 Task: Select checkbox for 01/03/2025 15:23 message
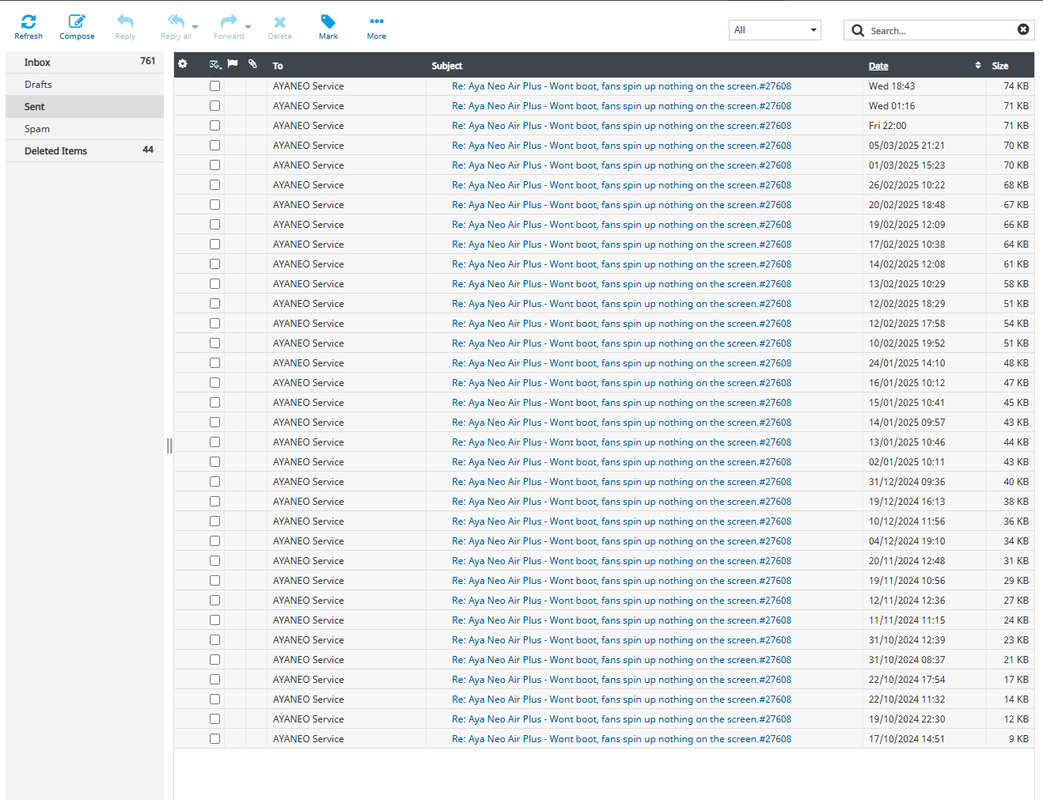click(215, 165)
